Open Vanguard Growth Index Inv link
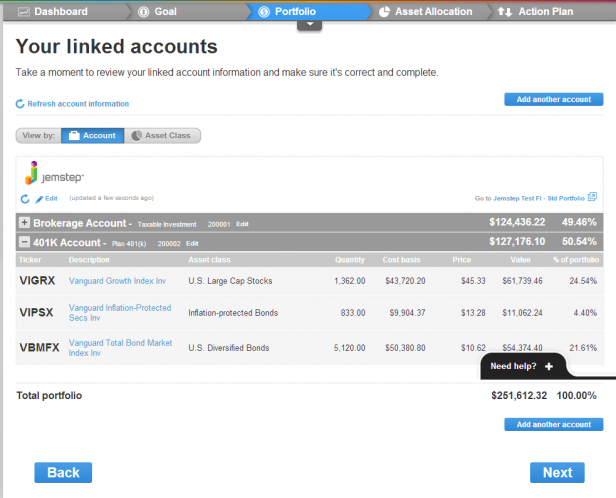Screen dimensions: 616x498 coord(116,281)
